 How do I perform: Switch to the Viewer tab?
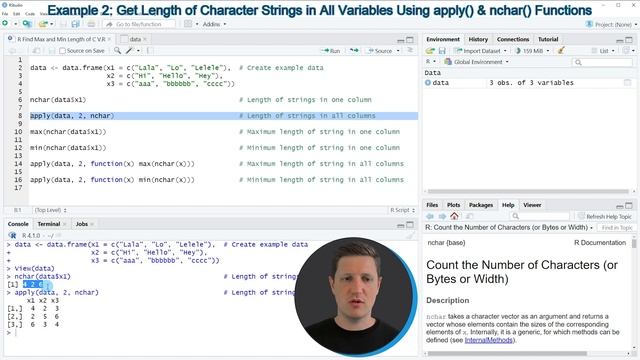(532, 205)
